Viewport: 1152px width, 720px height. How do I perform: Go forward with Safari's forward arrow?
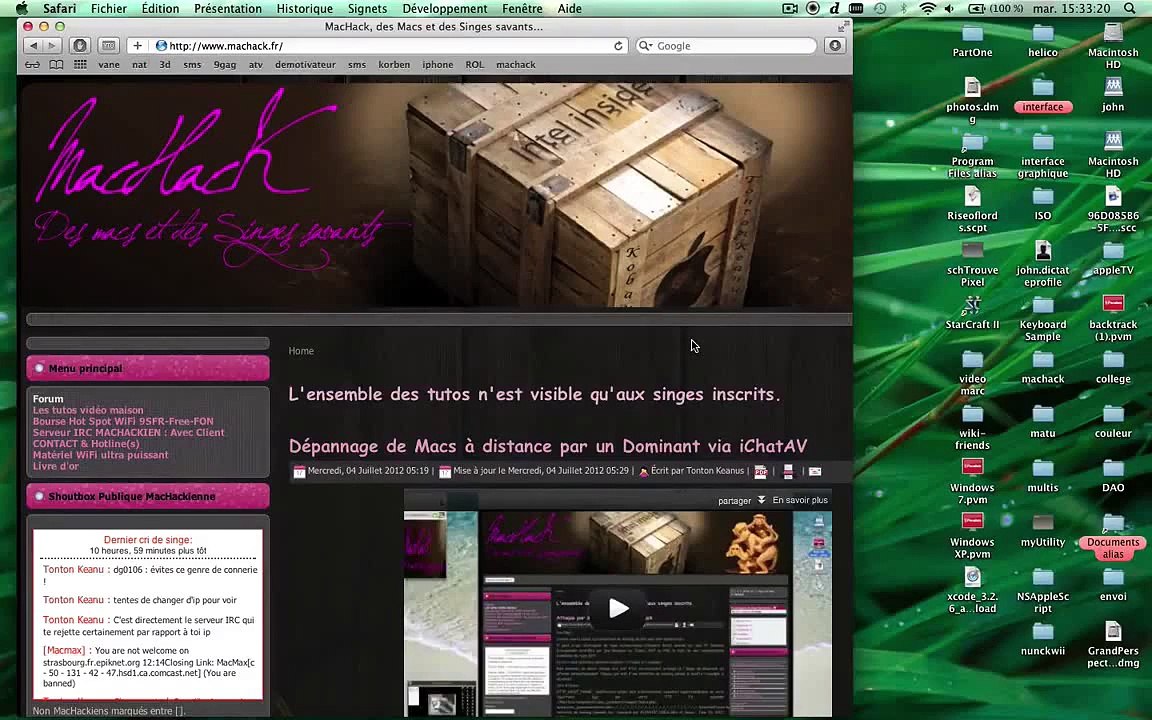[x=51, y=46]
